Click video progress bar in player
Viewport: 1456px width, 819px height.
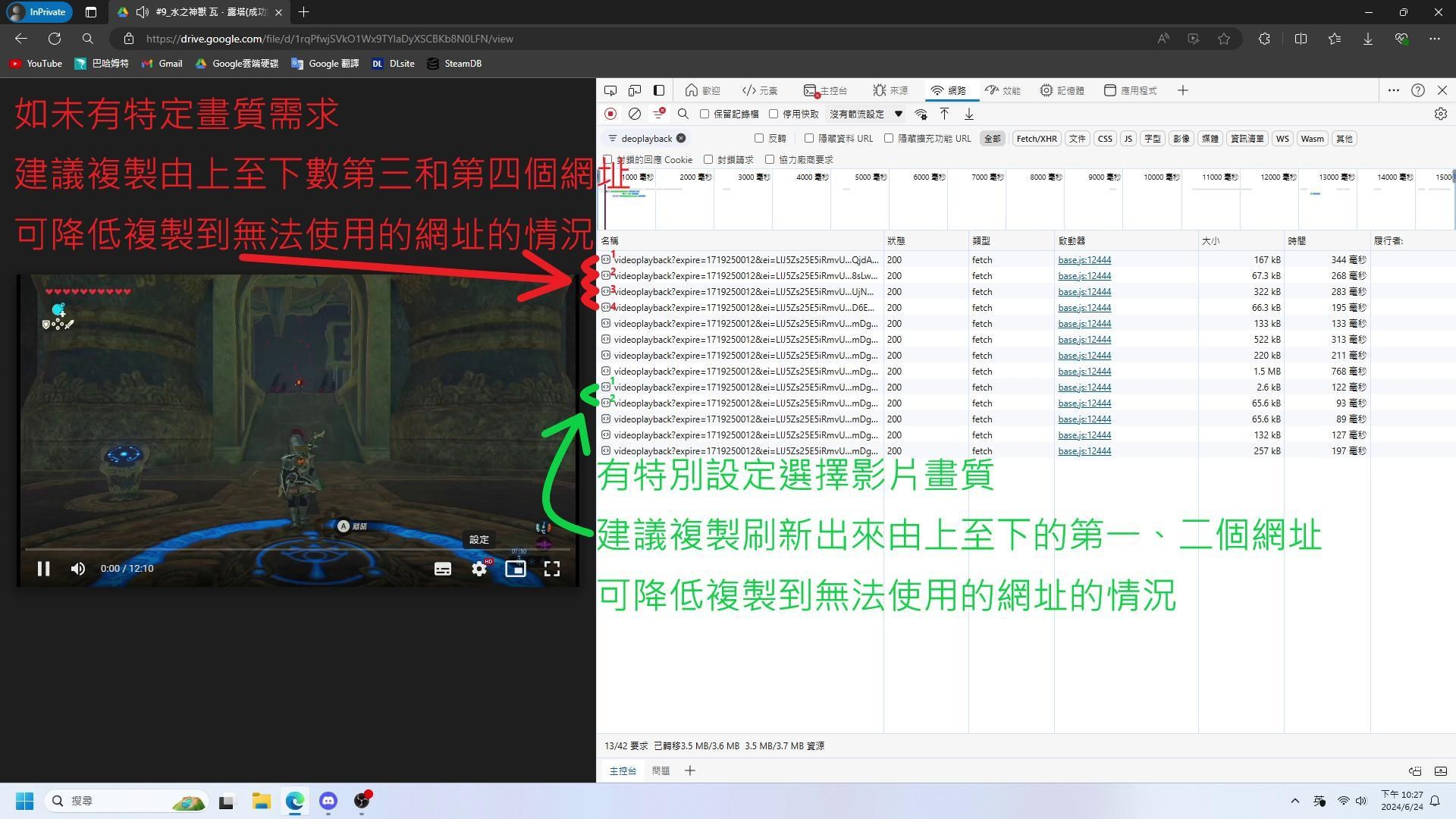[x=297, y=549]
